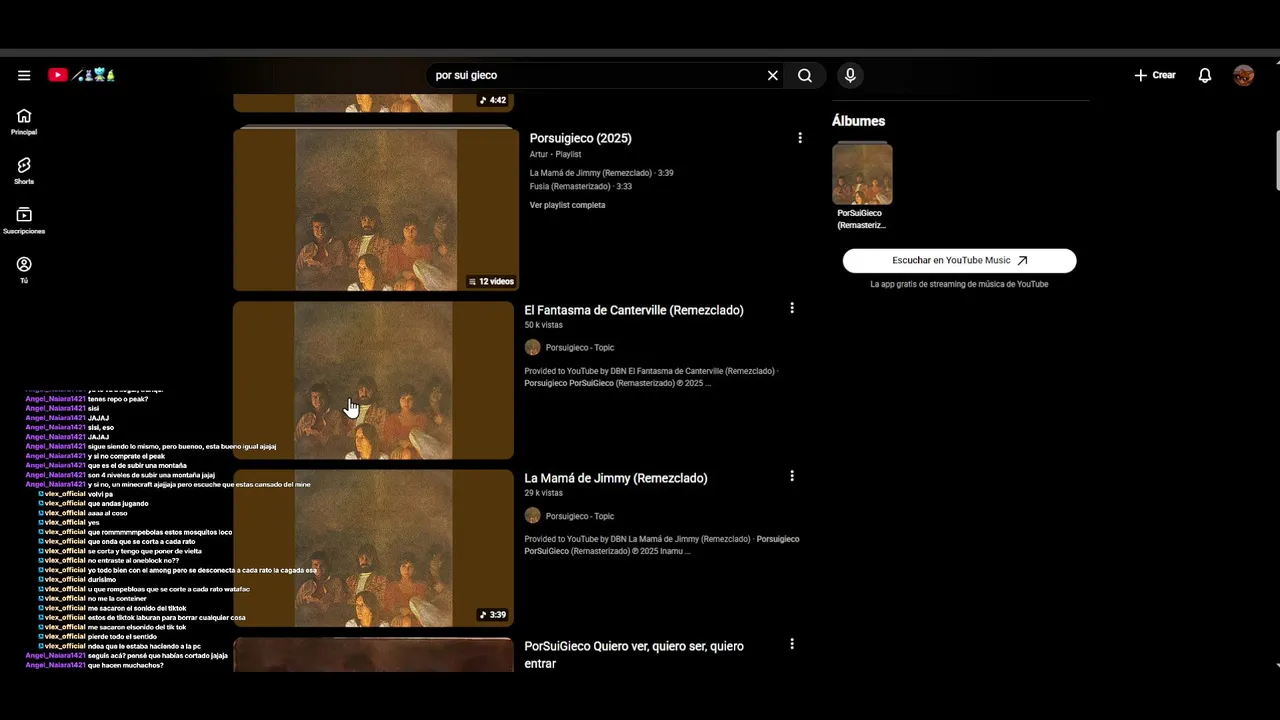This screenshot has width=1280, height=720.
Task: Click Artur · Playlist label
Action: click(555, 155)
